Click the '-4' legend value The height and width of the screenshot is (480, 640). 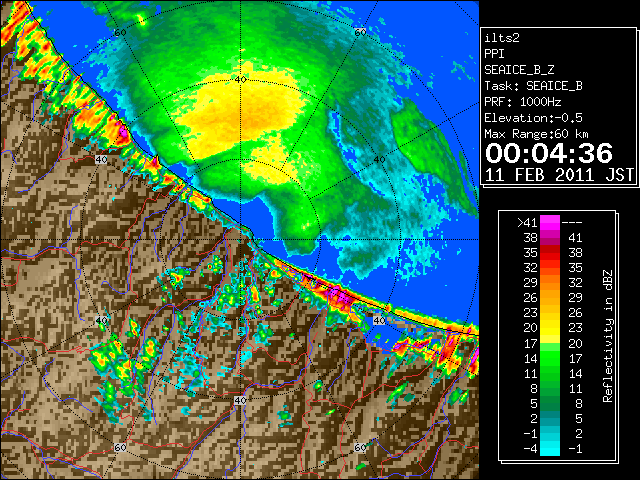pos(530,449)
